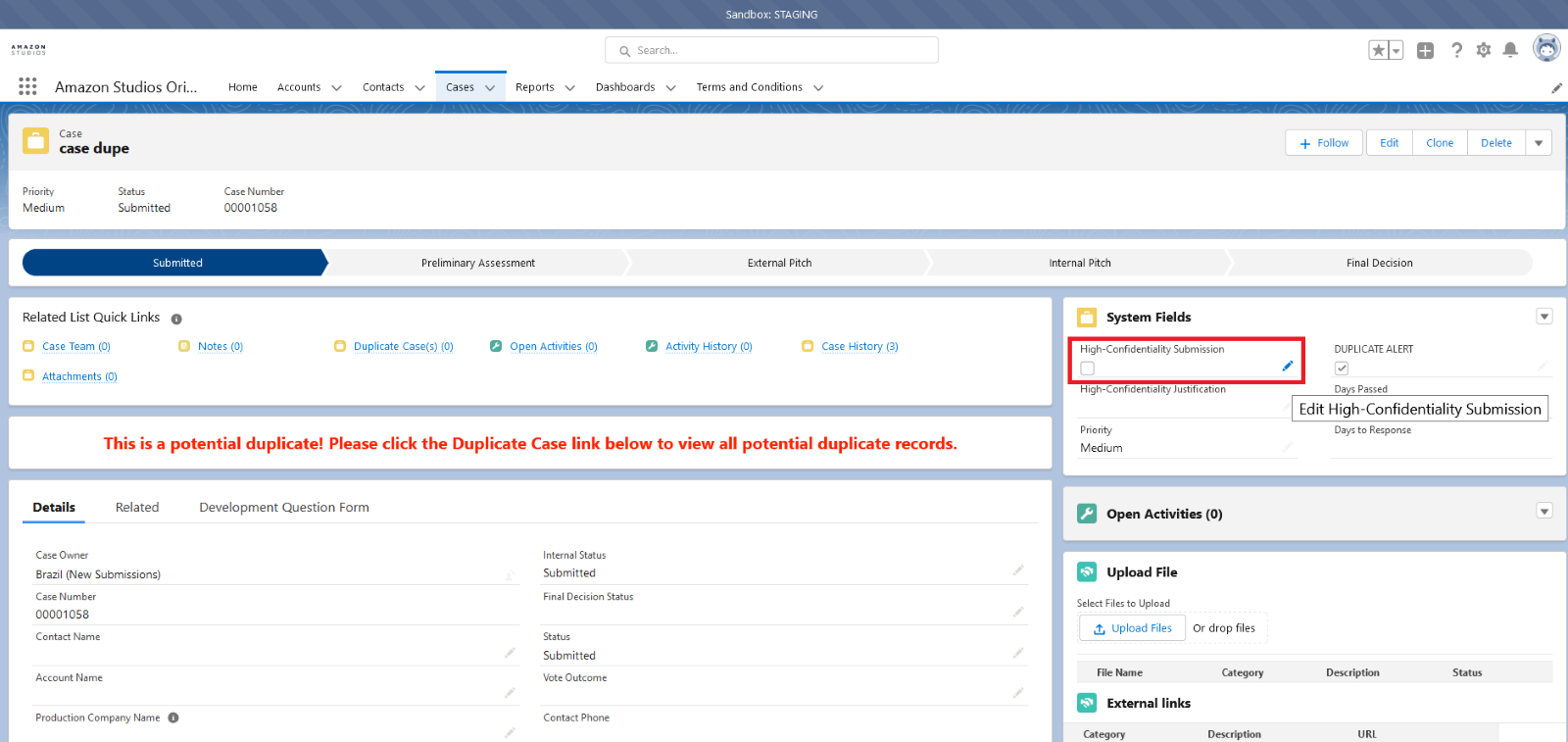Open the Duplicate Case(s) (0) link
1568x742 pixels.
[x=404, y=346]
